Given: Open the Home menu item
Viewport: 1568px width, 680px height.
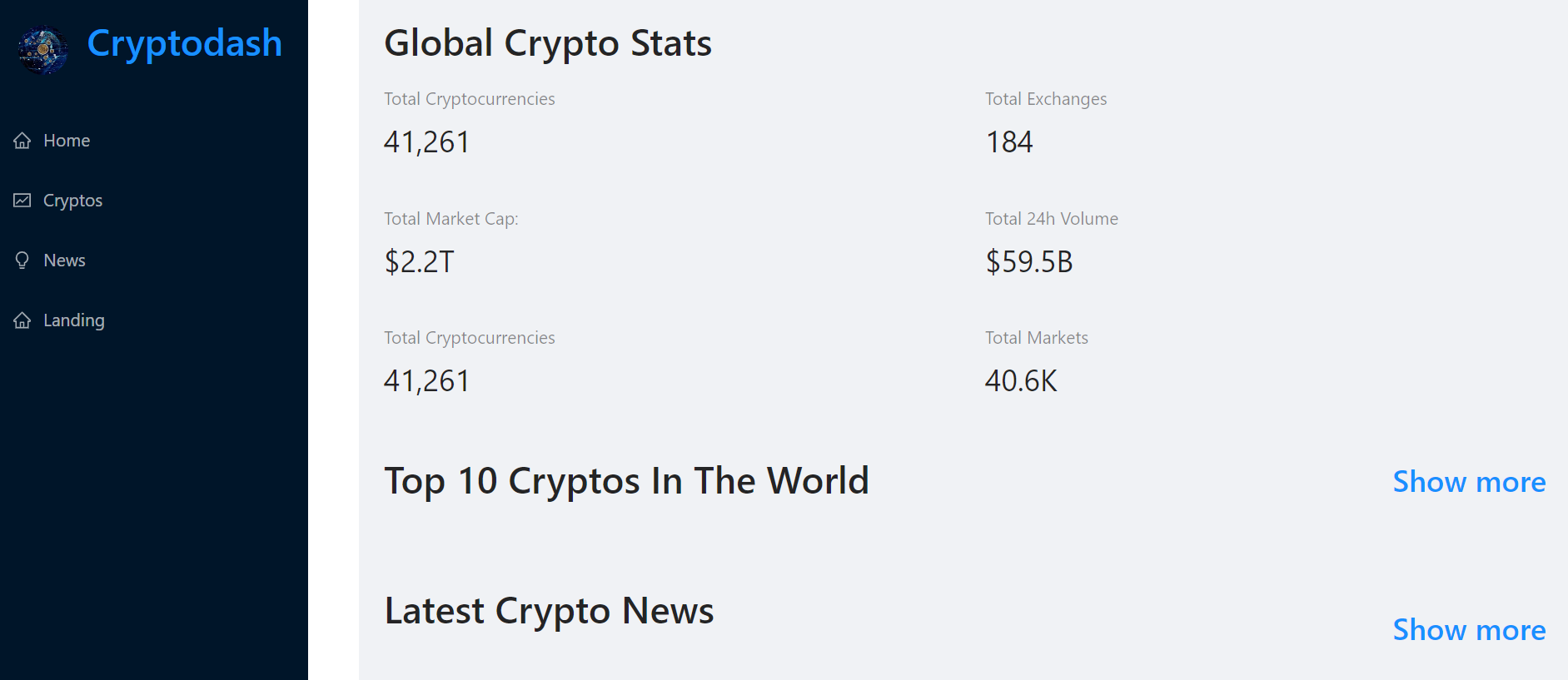Looking at the screenshot, I should point(154,141).
